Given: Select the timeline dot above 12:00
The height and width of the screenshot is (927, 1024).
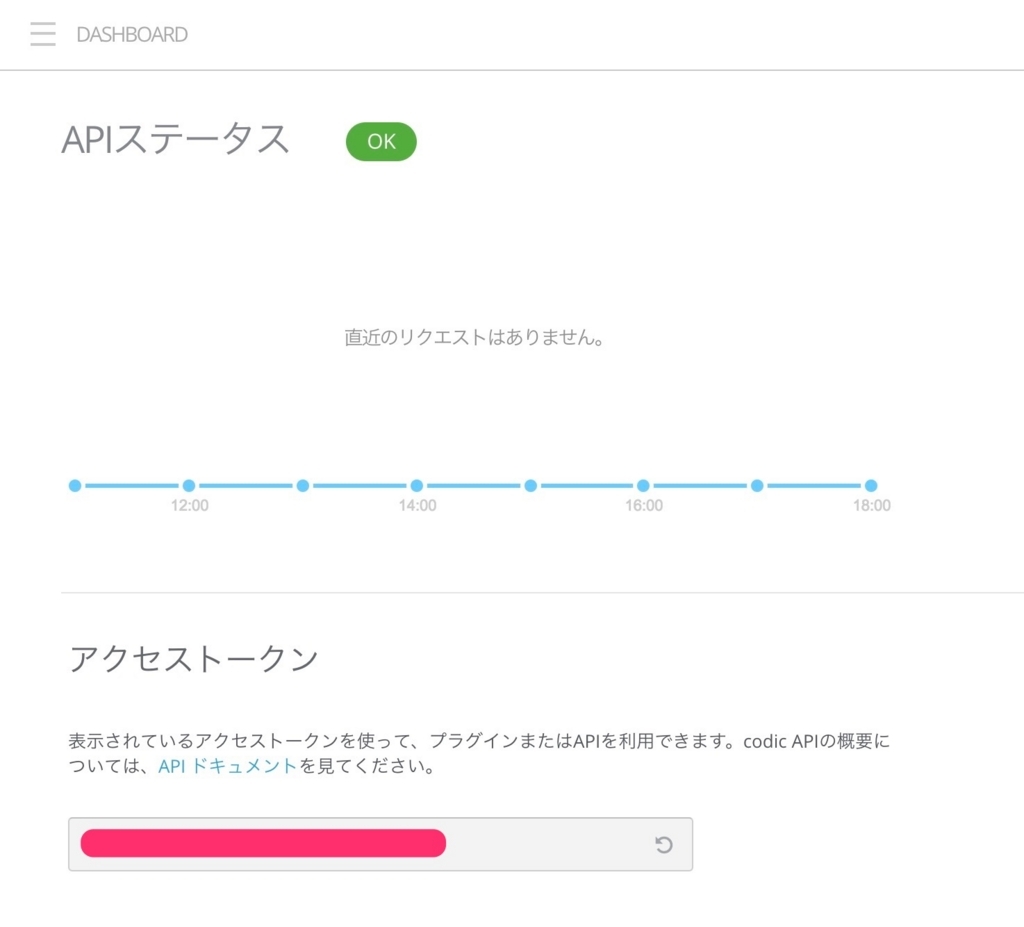Looking at the screenshot, I should [x=190, y=485].
